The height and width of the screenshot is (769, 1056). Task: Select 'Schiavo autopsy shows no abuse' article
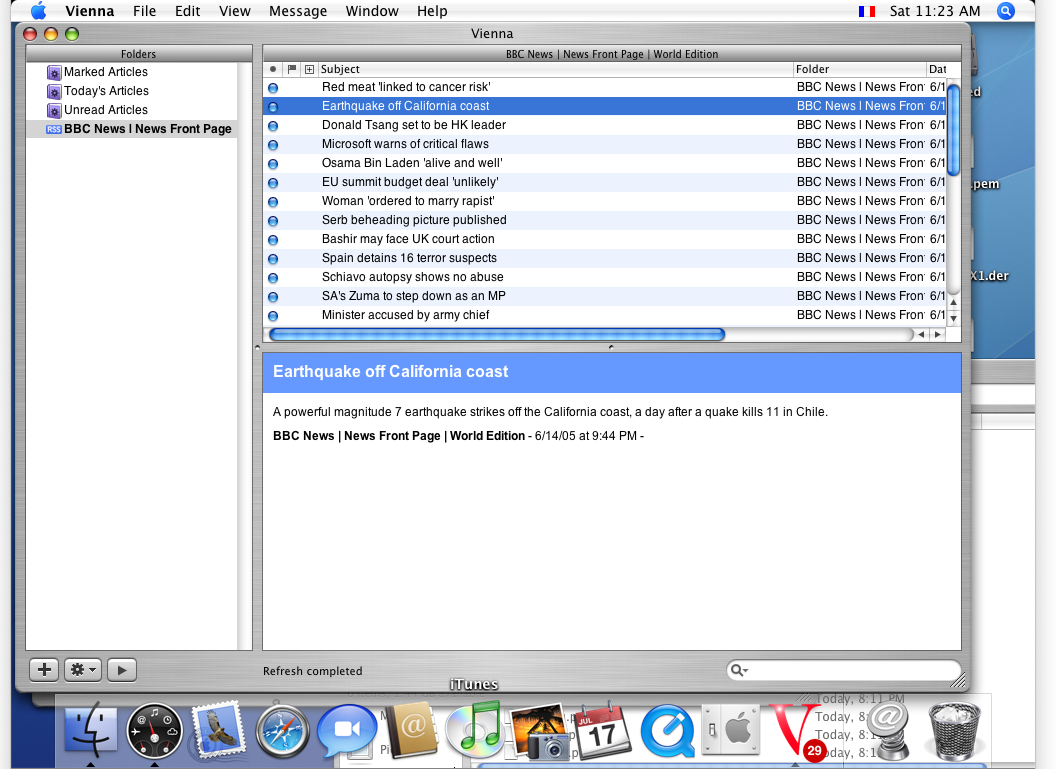(605, 277)
